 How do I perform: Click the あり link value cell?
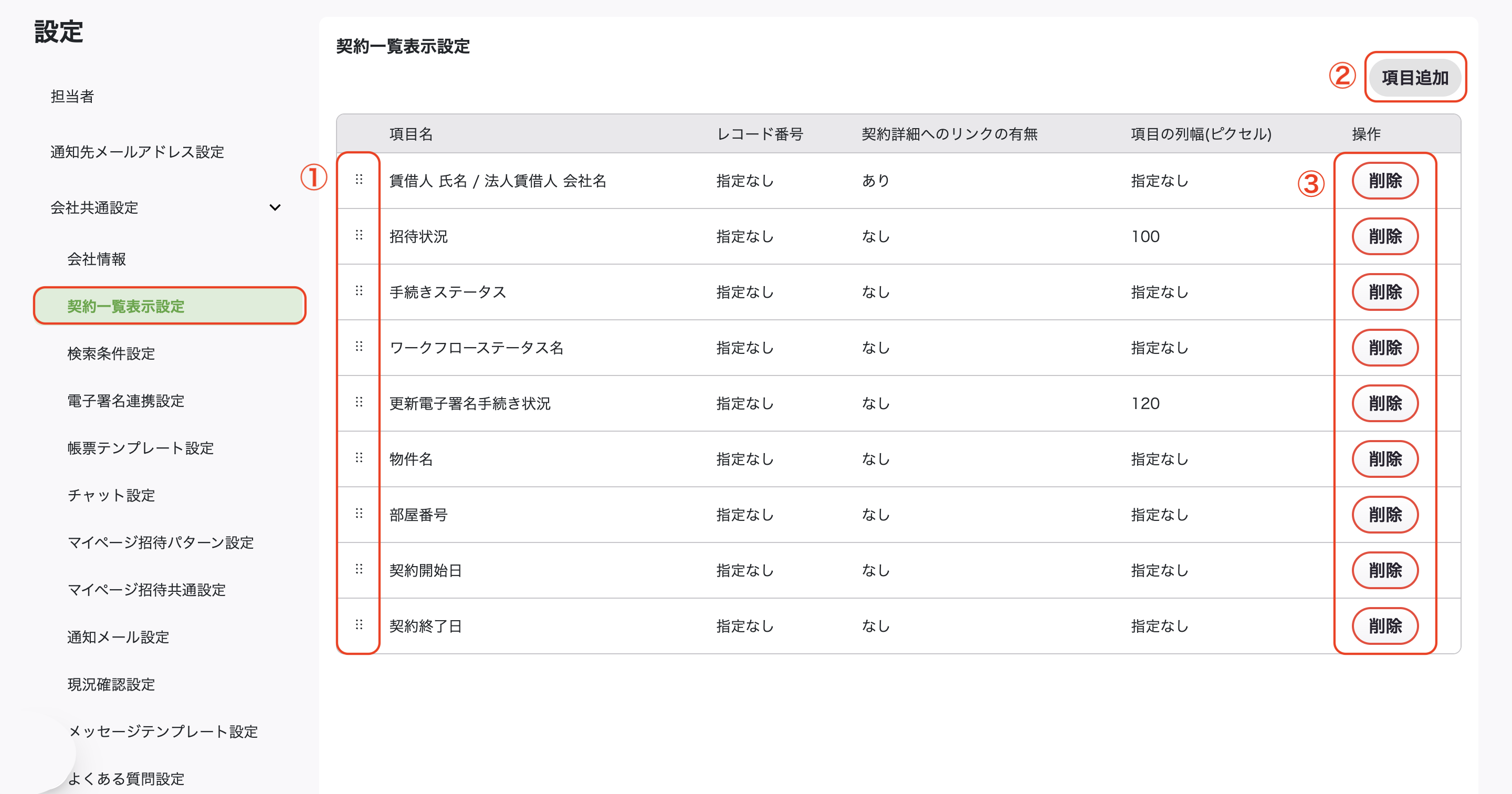(876, 180)
